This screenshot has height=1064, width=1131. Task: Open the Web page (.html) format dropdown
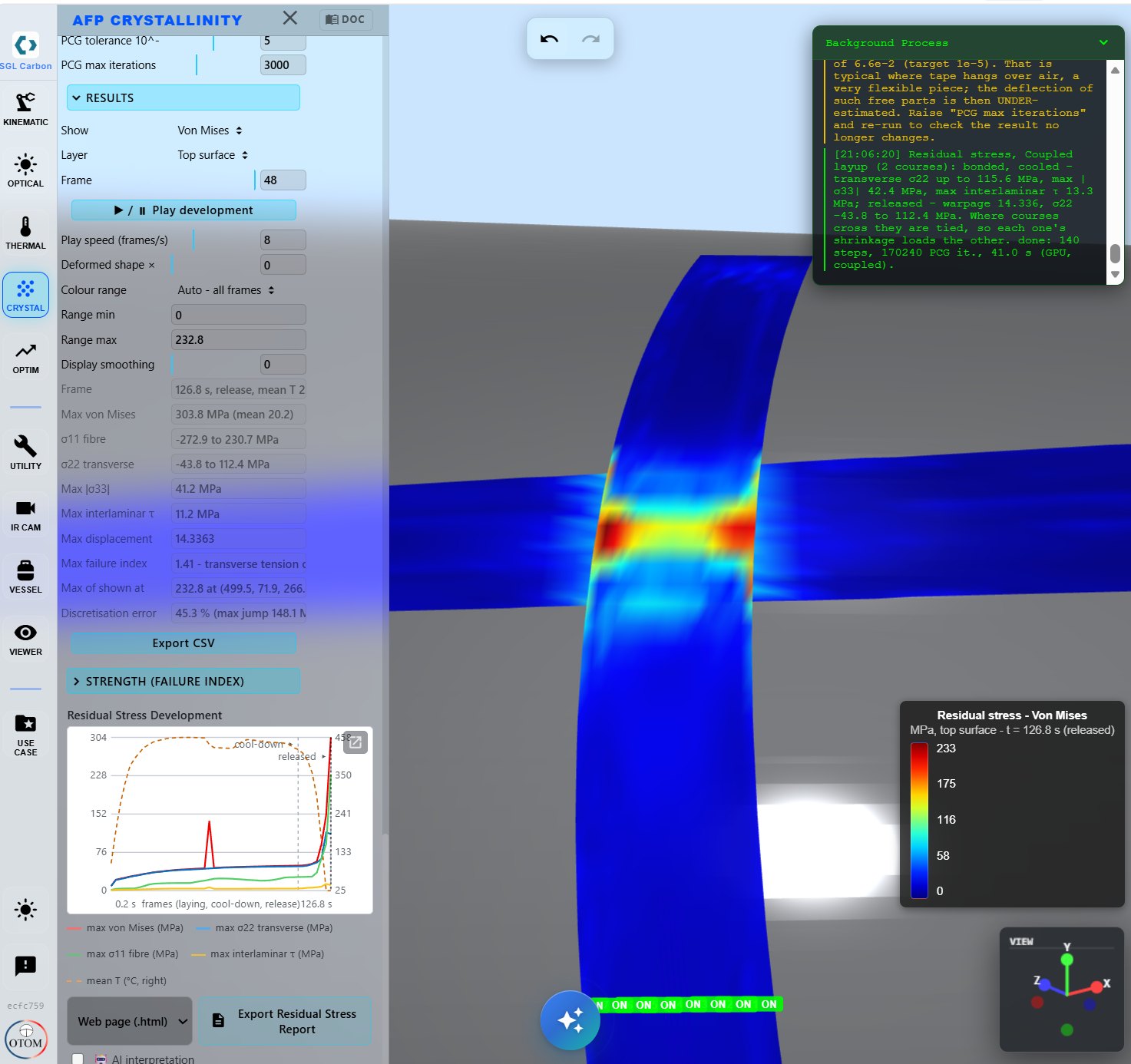130,1021
